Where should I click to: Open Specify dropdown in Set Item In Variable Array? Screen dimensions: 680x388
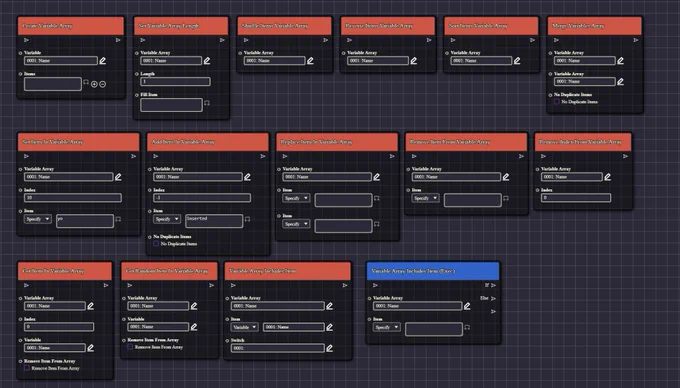click(38, 219)
